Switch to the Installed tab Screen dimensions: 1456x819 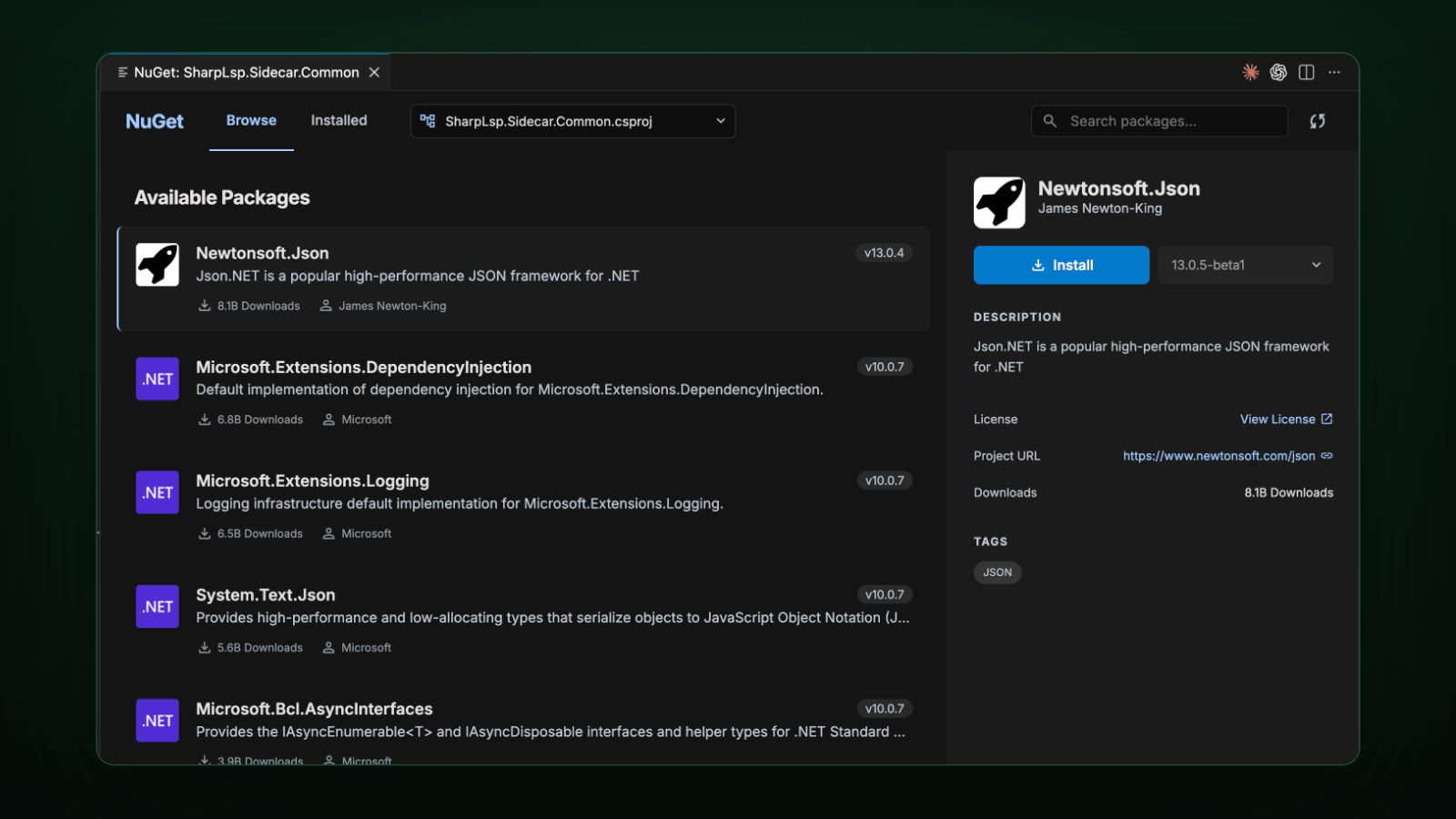pos(339,120)
